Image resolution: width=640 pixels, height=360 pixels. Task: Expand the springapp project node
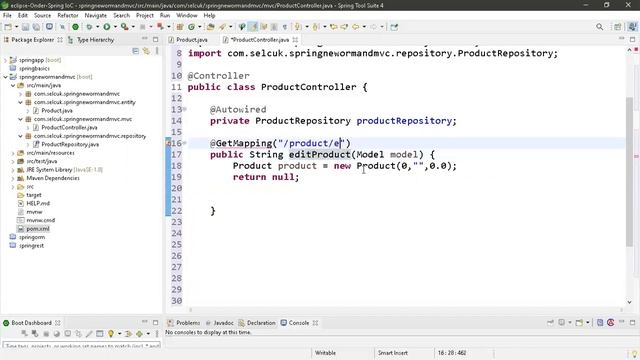click(5, 60)
